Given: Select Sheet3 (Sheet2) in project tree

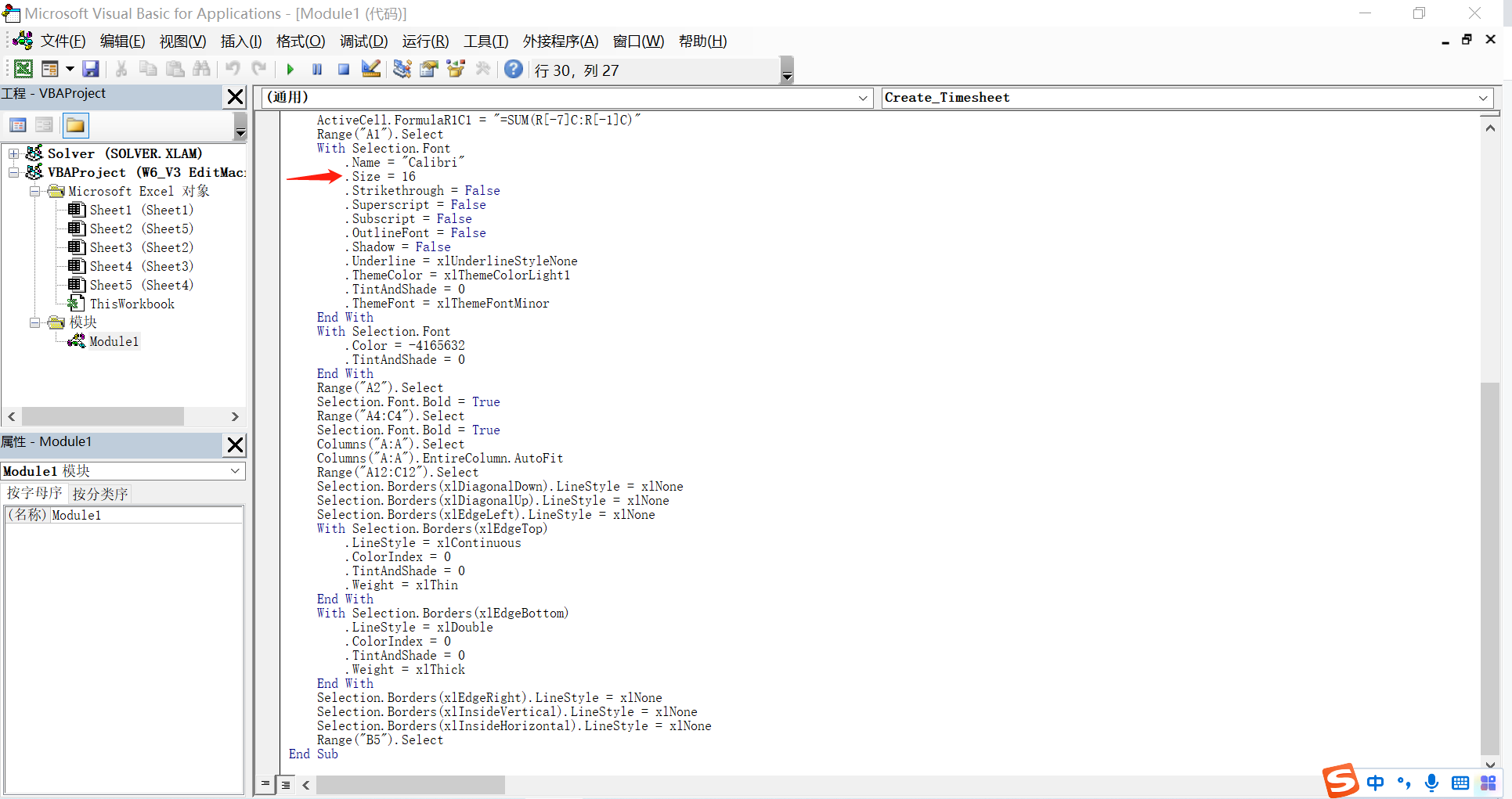Looking at the screenshot, I should click(x=141, y=247).
